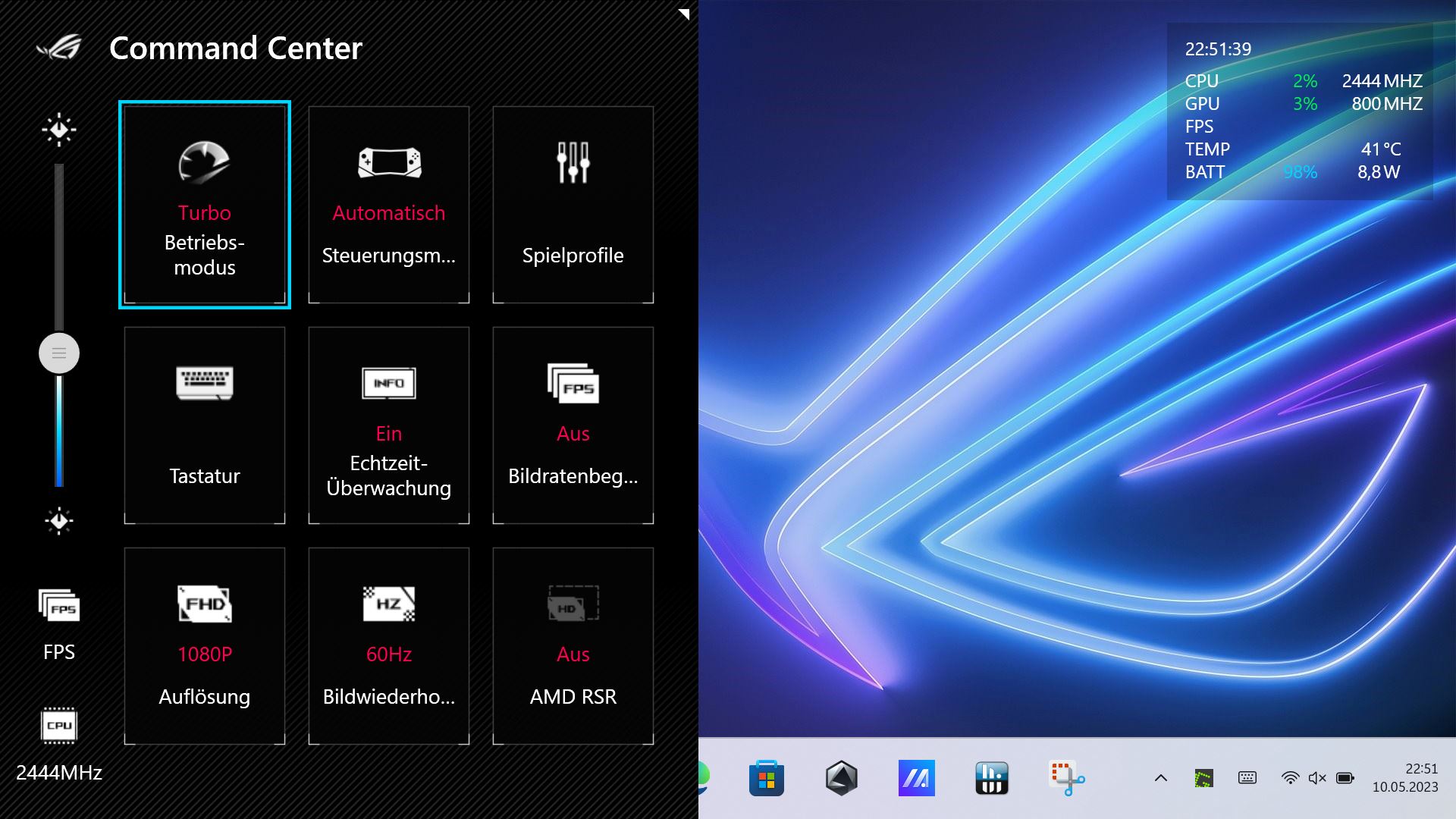
Task: Open Microsoft Store from the taskbar
Action: click(x=767, y=778)
